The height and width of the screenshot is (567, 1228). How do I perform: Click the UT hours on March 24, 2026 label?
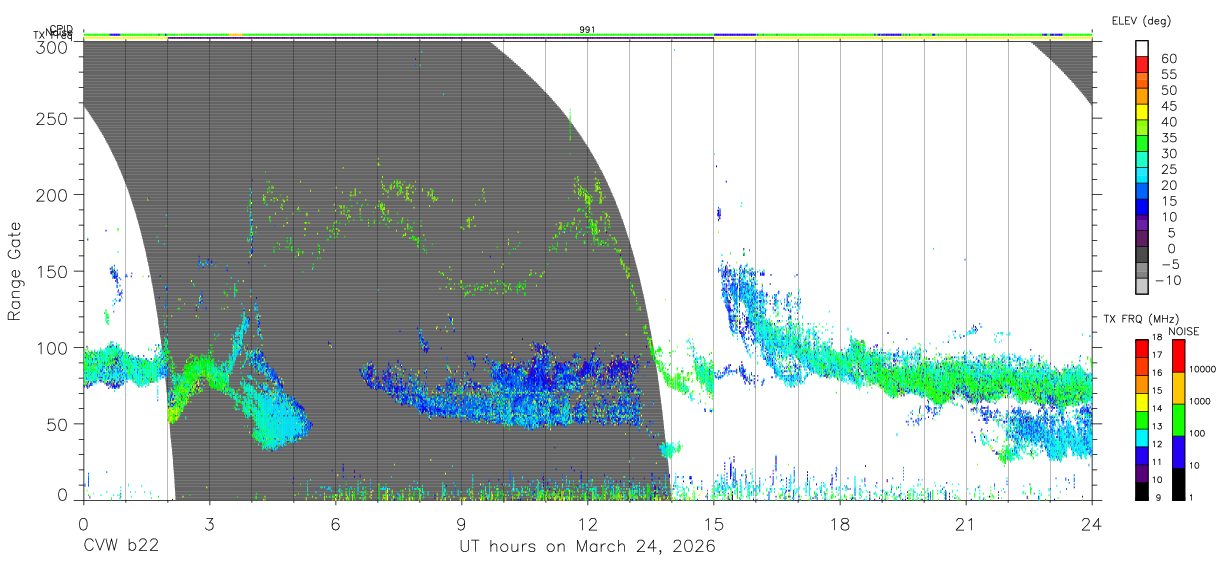[x=587, y=547]
